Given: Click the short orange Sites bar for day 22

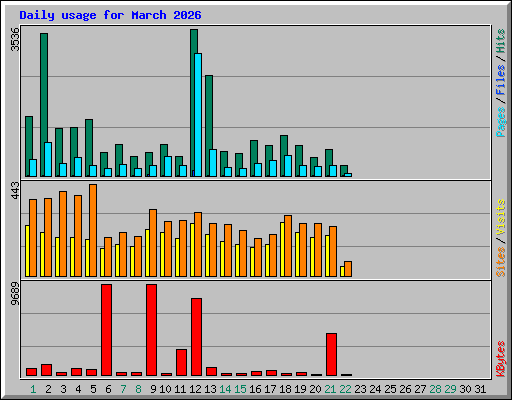Looking at the screenshot, I should (x=348, y=269).
